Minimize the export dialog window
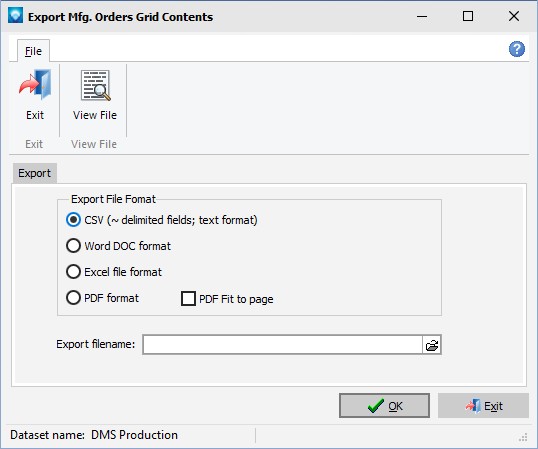Screen dimensions: 538x449 (x=422, y=16)
